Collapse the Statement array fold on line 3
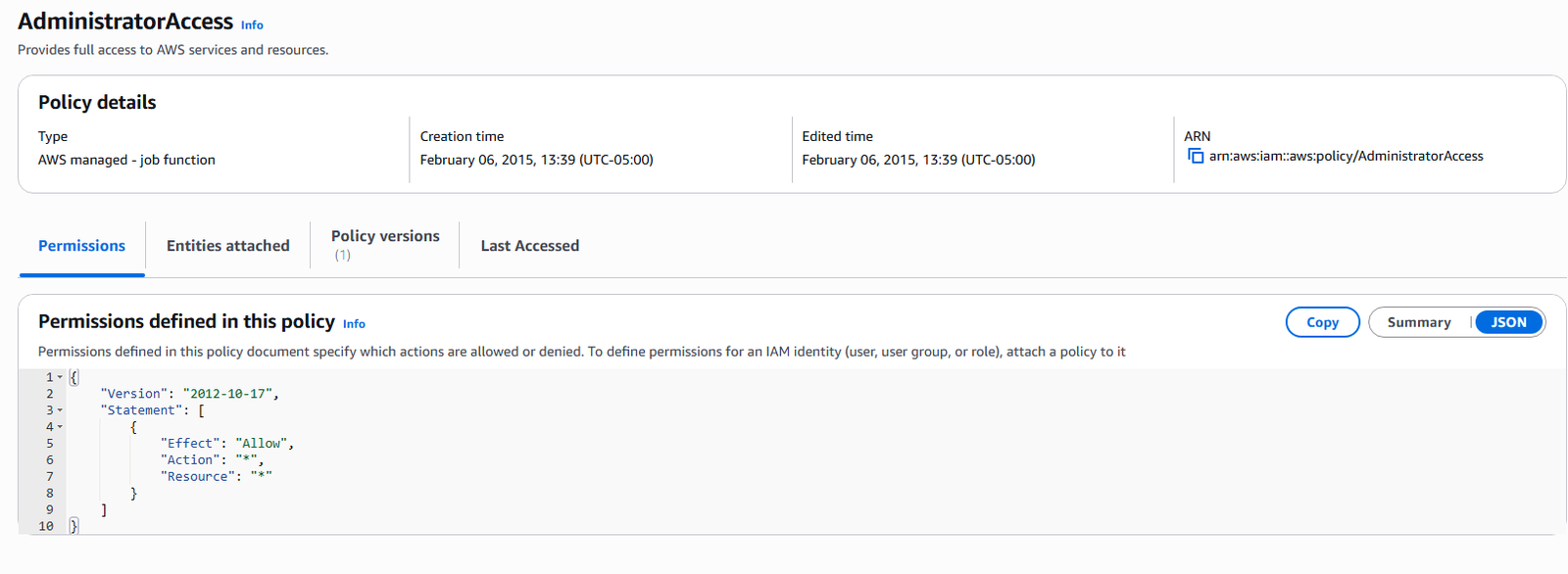1568x574 pixels. (x=60, y=410)
